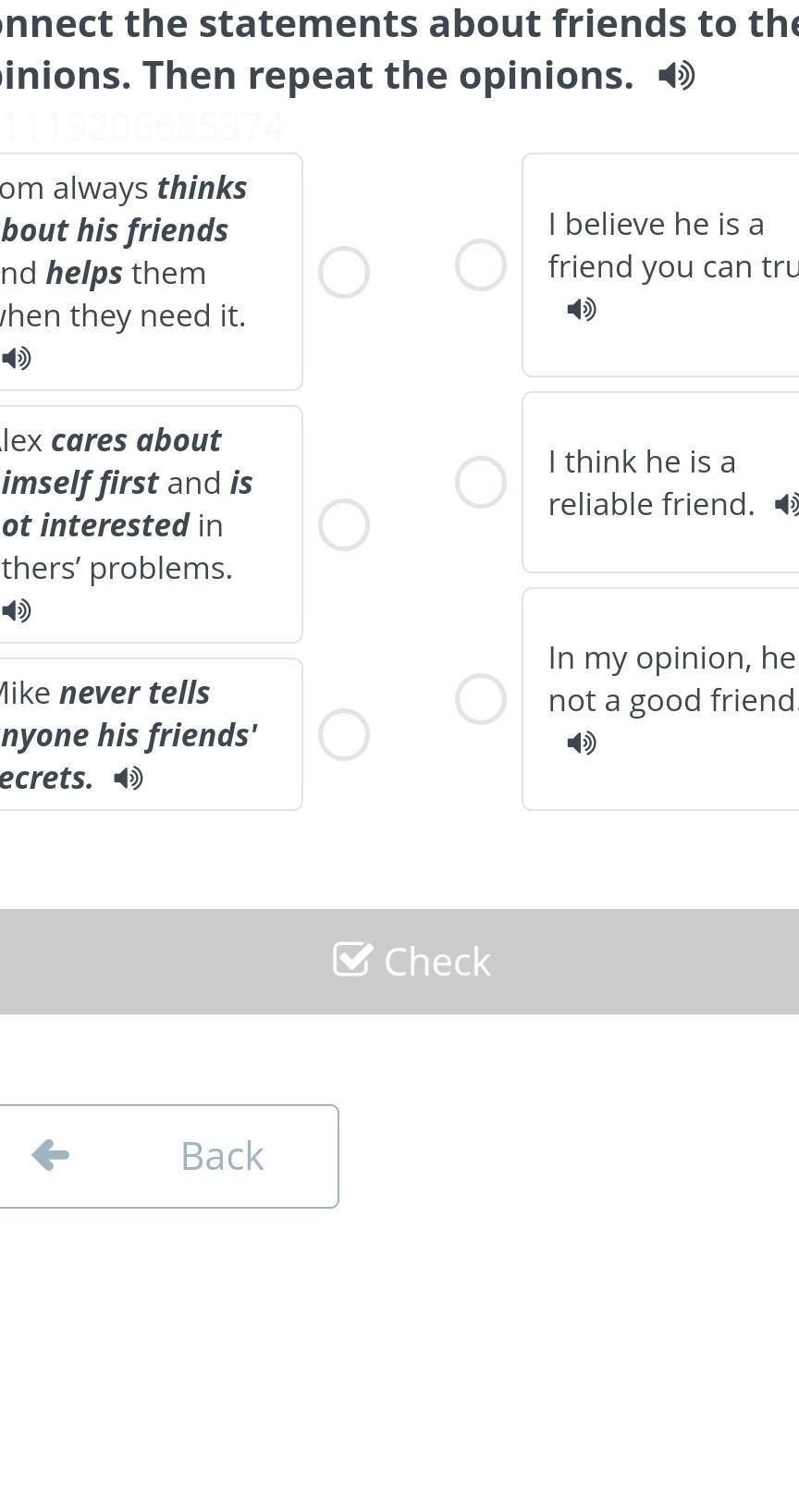Select connector circle beside Alex statement
Screen dimensions: 799x1512
pyautogui.click(x=344, y=525)
